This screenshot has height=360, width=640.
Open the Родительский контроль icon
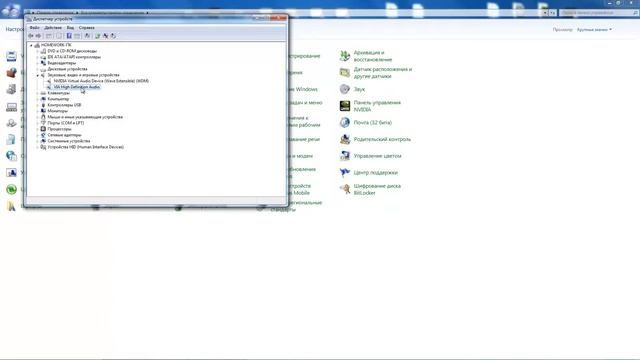(x=345, y=139)
